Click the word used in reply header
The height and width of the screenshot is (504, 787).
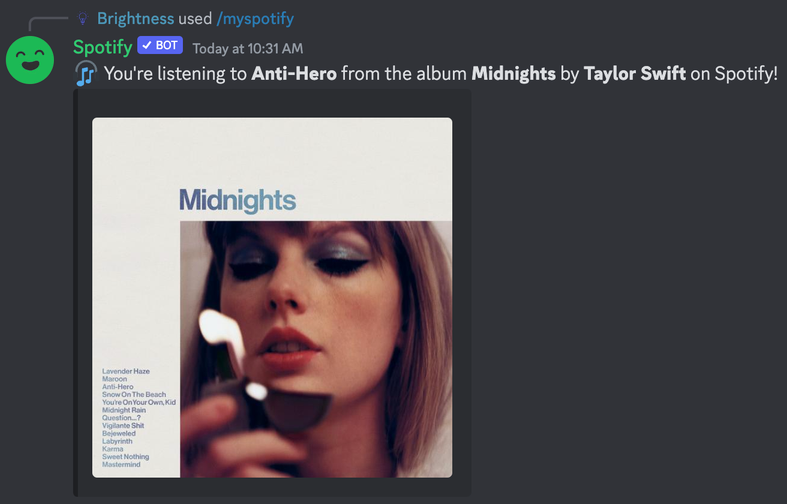pos(195,19)
